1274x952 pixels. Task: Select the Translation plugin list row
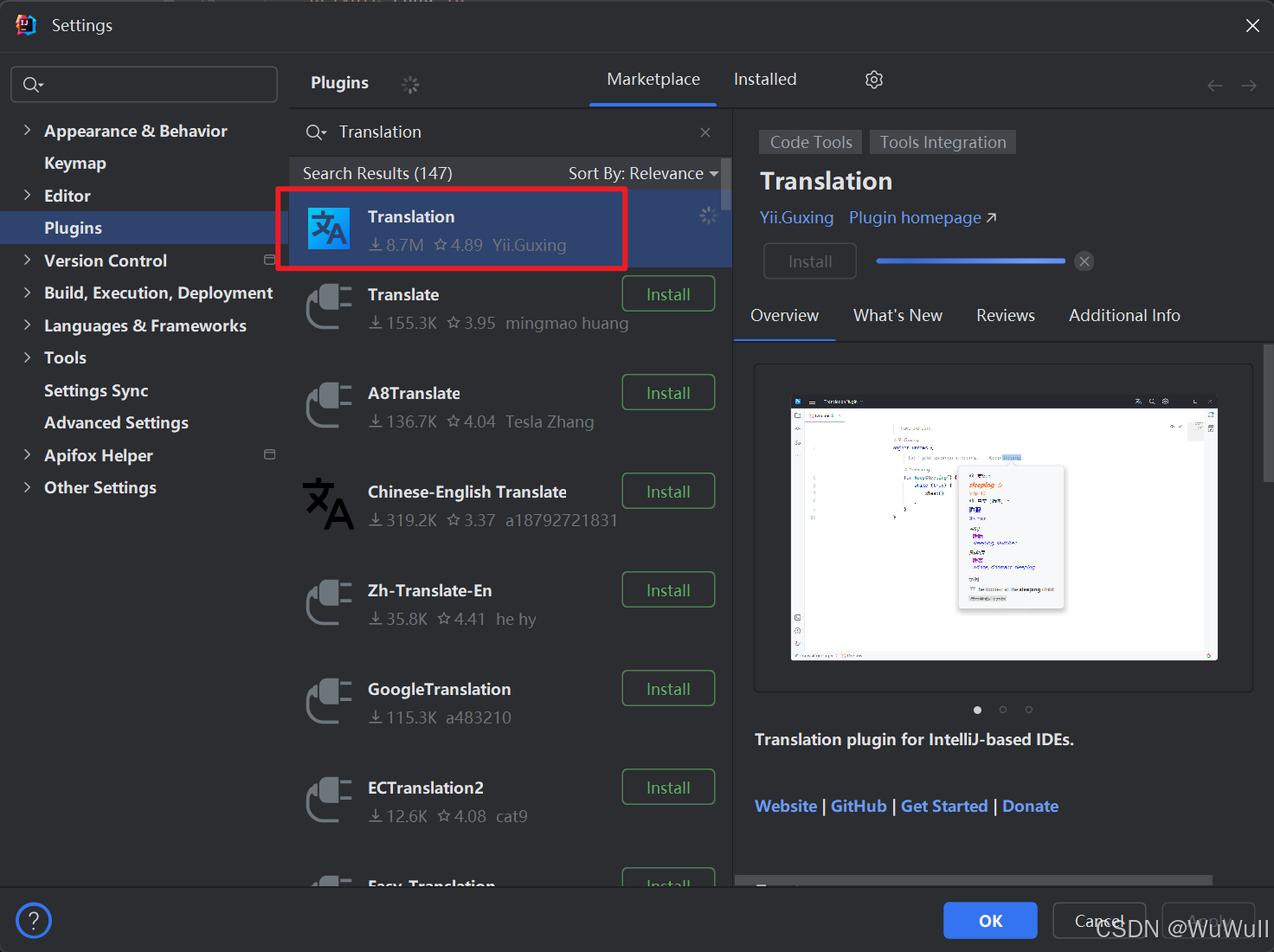[511, 229]
